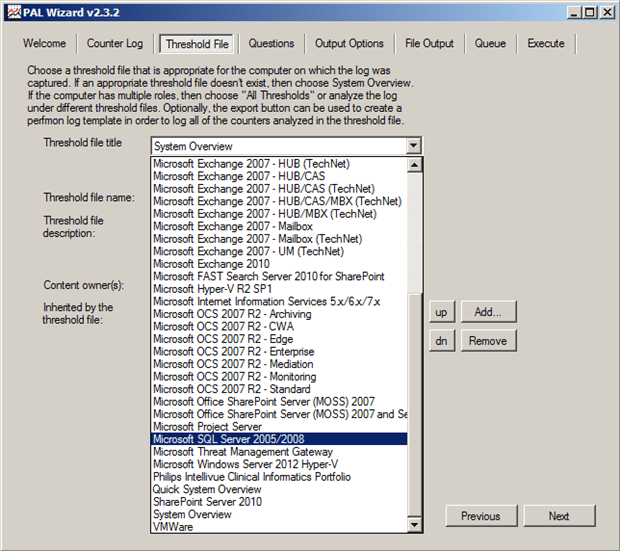Choose Microsoft Exchange 2010
This screenshot has height=551, width=620.
(x=279, y=264)
